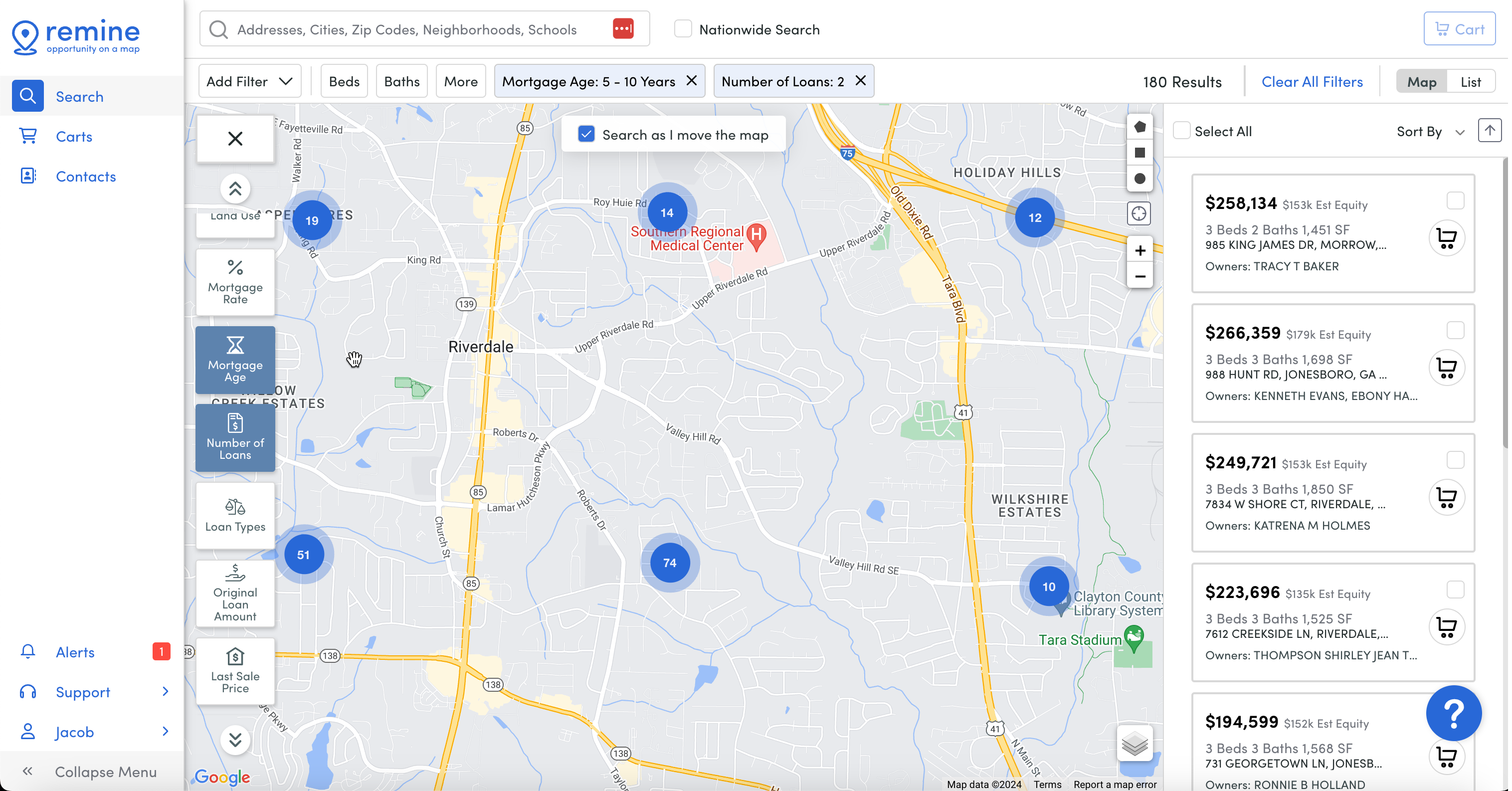Open the Contacts section in sidebar
Image resolution: width=1512 pixels, height=791 pixels.
coord(92,176)
